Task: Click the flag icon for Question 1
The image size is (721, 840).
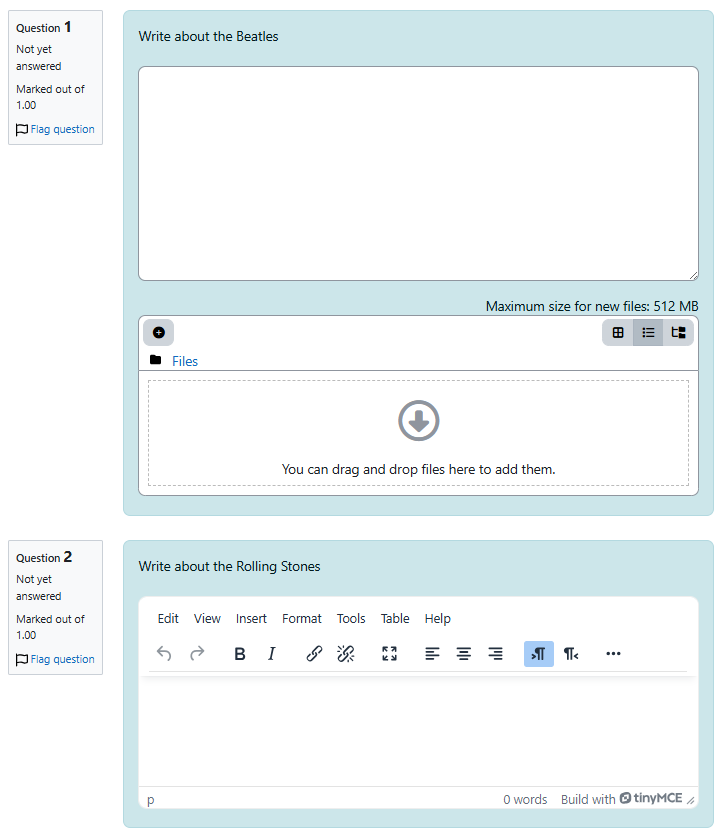Action: click(22, 130)
